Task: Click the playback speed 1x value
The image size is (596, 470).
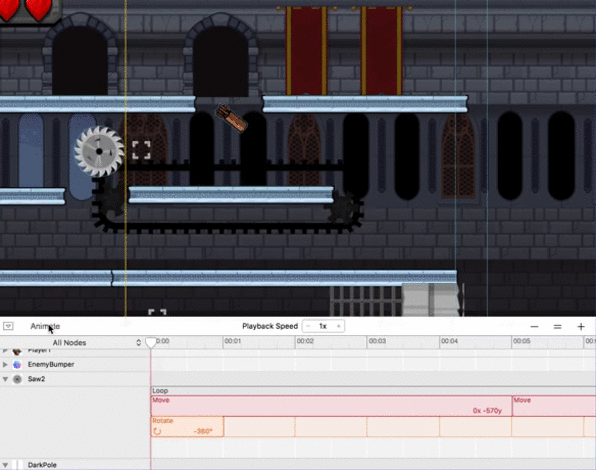Action: point(323,326)
